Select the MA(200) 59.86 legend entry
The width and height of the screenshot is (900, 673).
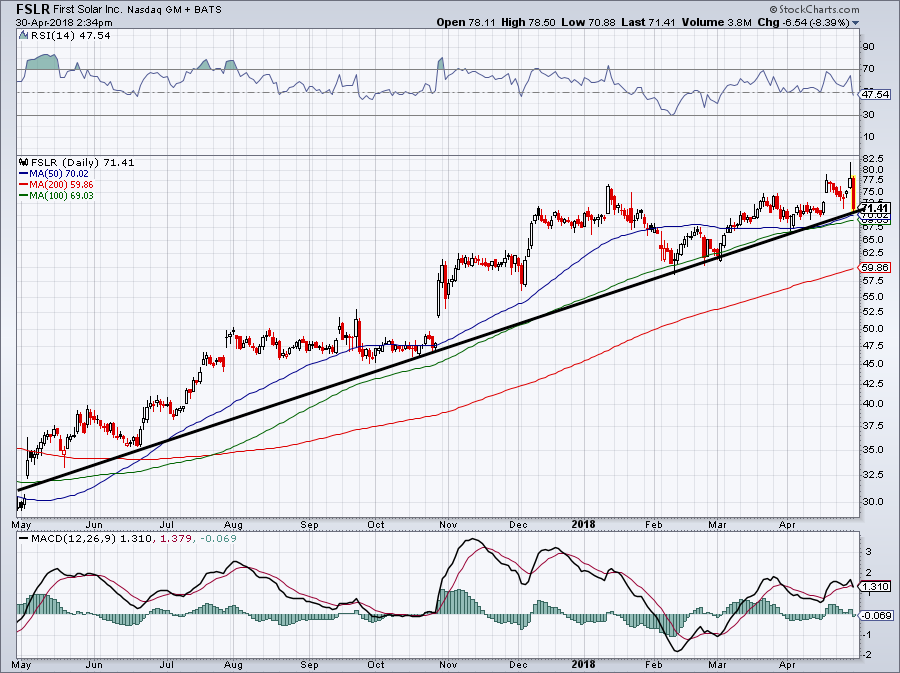(x=61, y=185)
